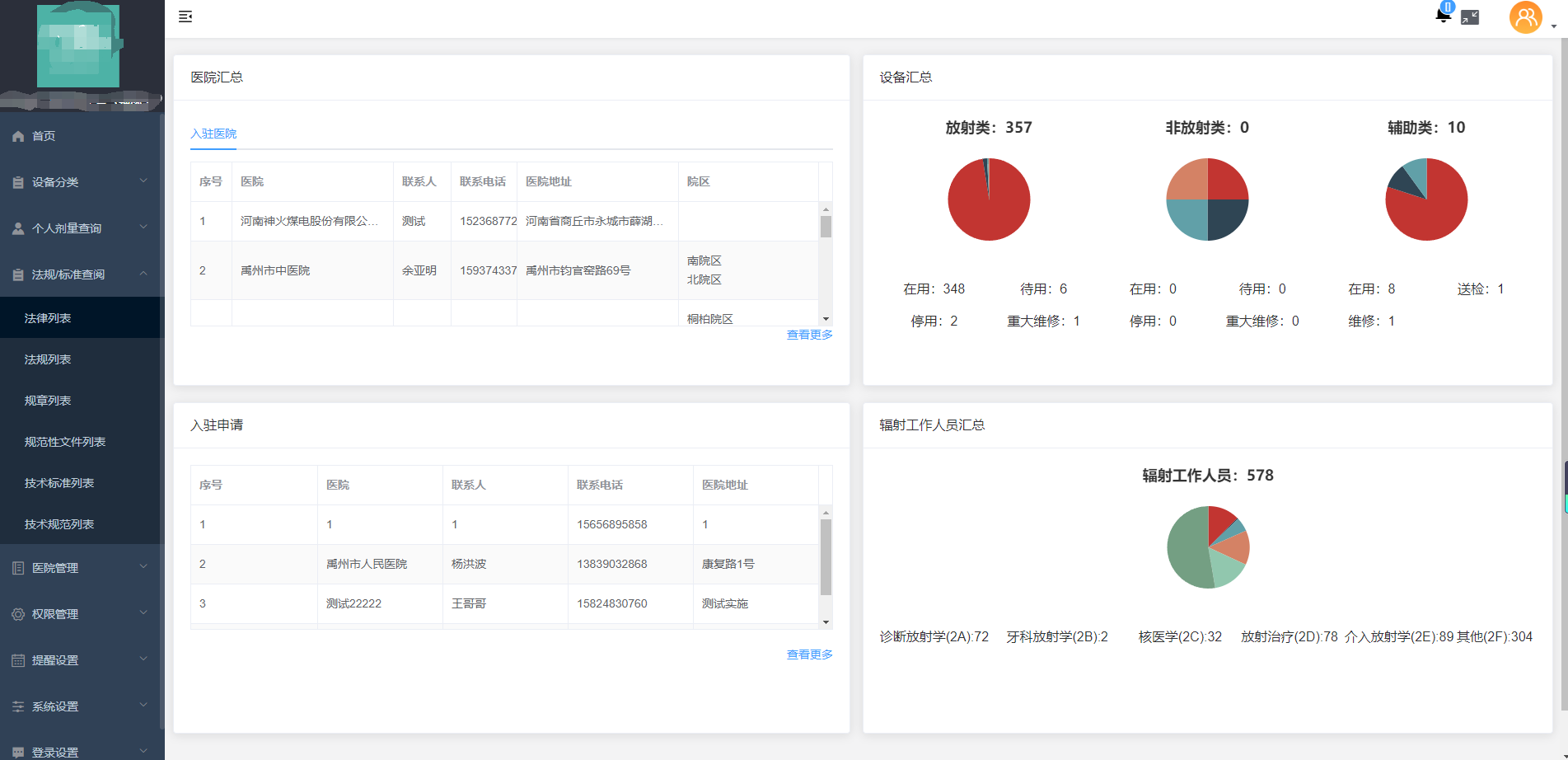Click the 辅助类 pie chart
1568x760 pixels.
tap(1426, 199)
